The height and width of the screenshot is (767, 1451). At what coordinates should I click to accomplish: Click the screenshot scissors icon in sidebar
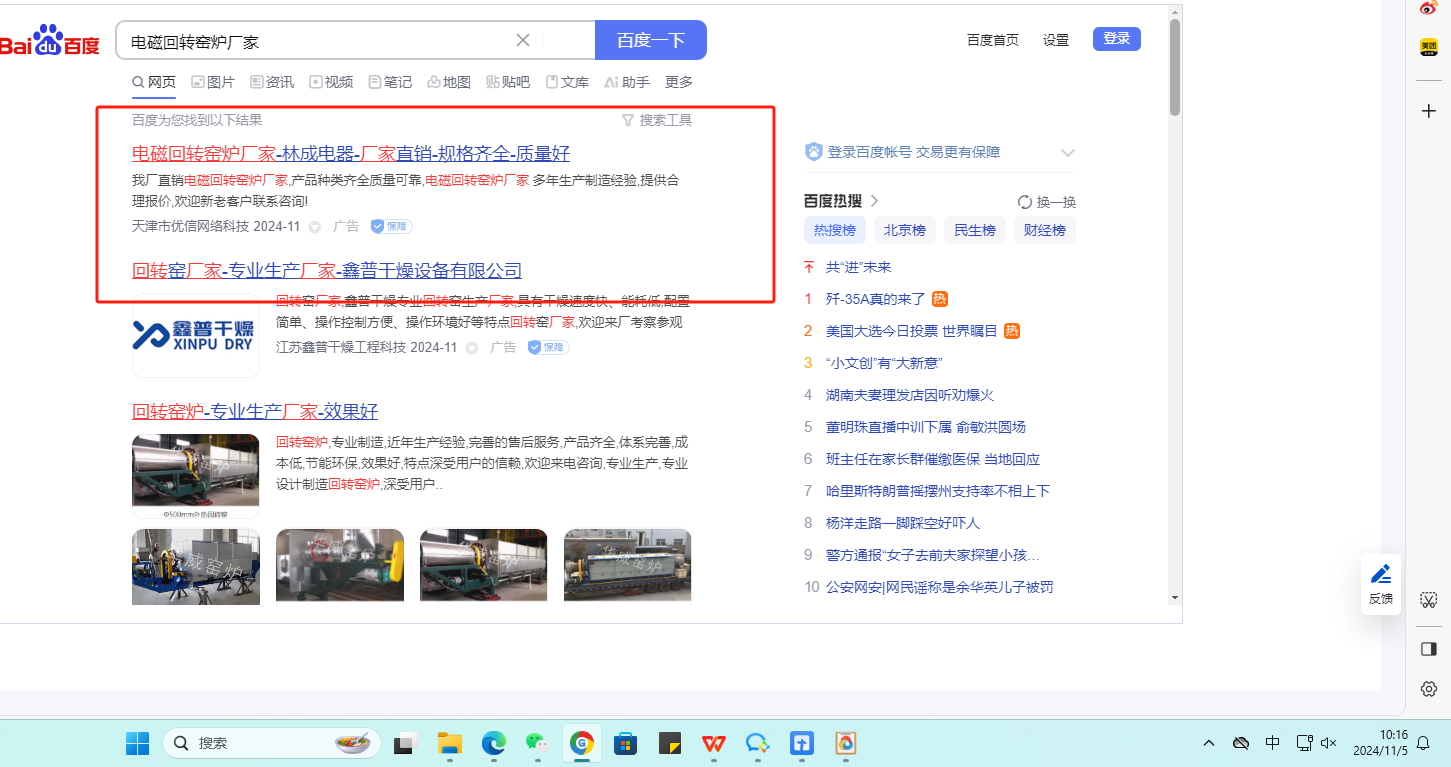pos(1429,600)
